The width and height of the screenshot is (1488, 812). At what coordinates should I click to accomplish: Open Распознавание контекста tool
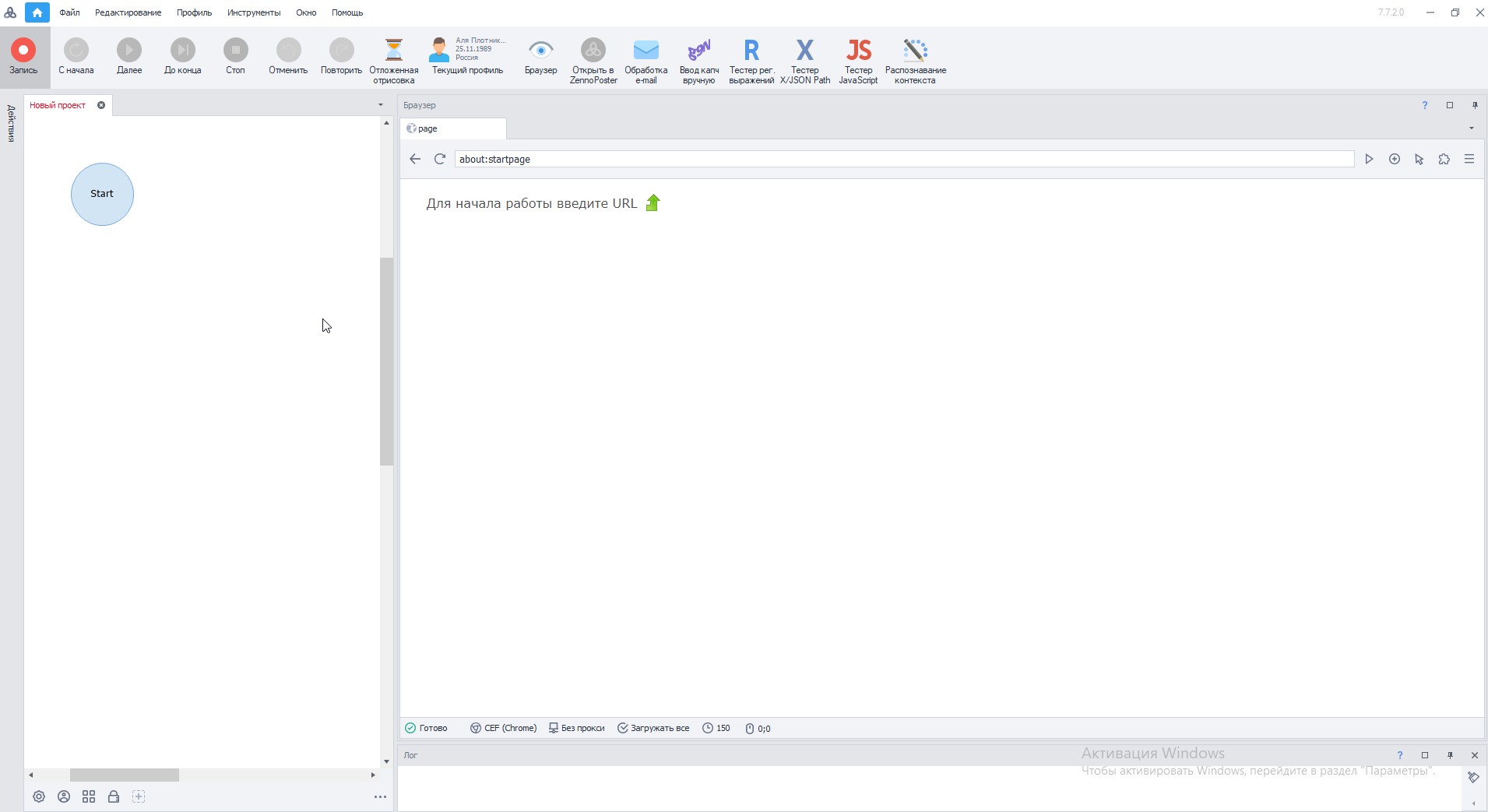click(915, 60)
